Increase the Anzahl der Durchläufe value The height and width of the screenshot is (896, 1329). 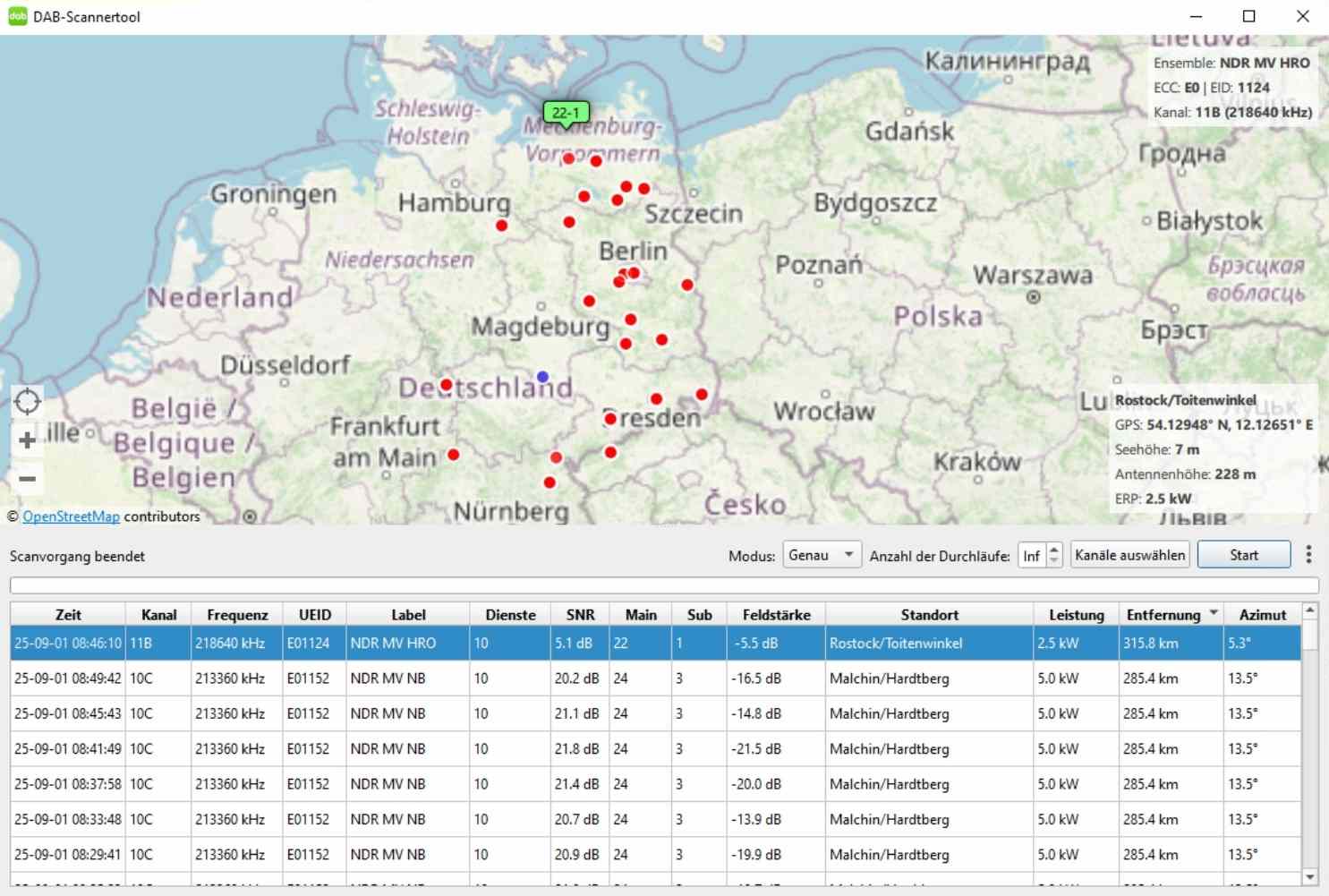(1054, 550)
